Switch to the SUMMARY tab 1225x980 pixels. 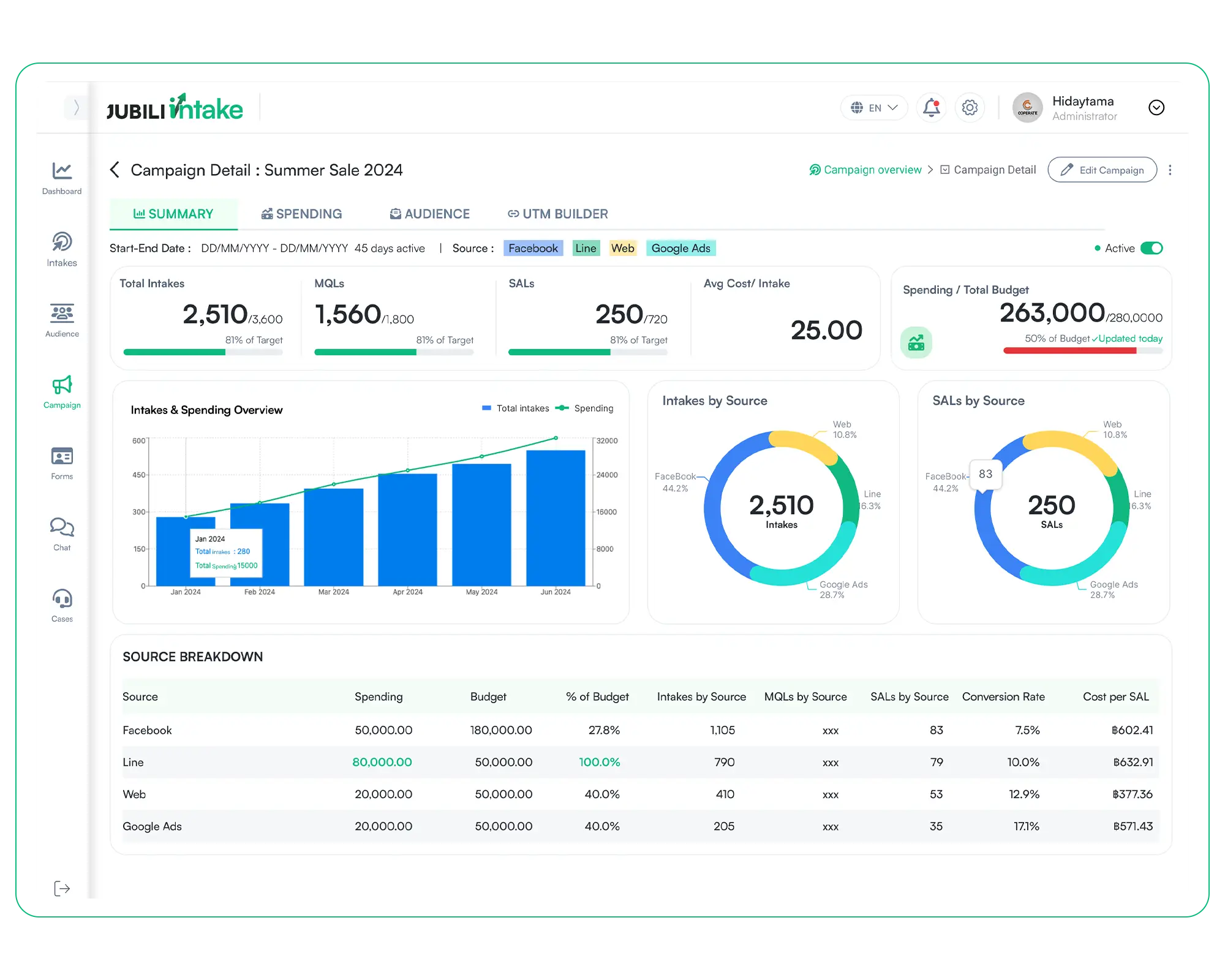[x=173, y=214]
